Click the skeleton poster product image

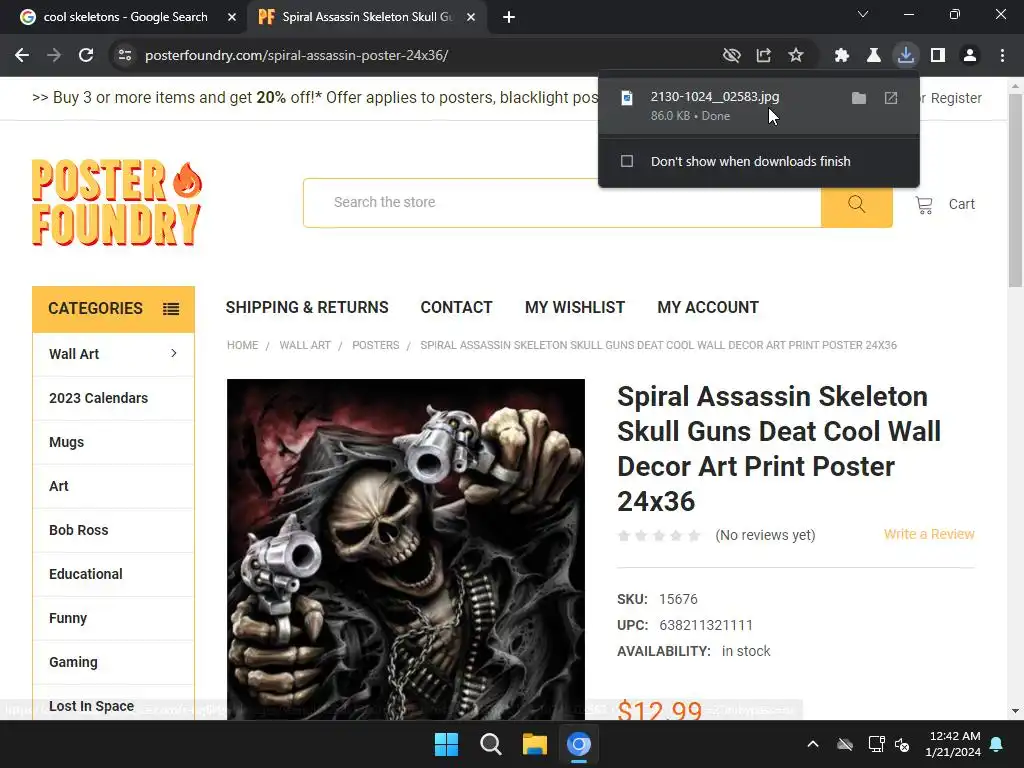tap(406, 549)
